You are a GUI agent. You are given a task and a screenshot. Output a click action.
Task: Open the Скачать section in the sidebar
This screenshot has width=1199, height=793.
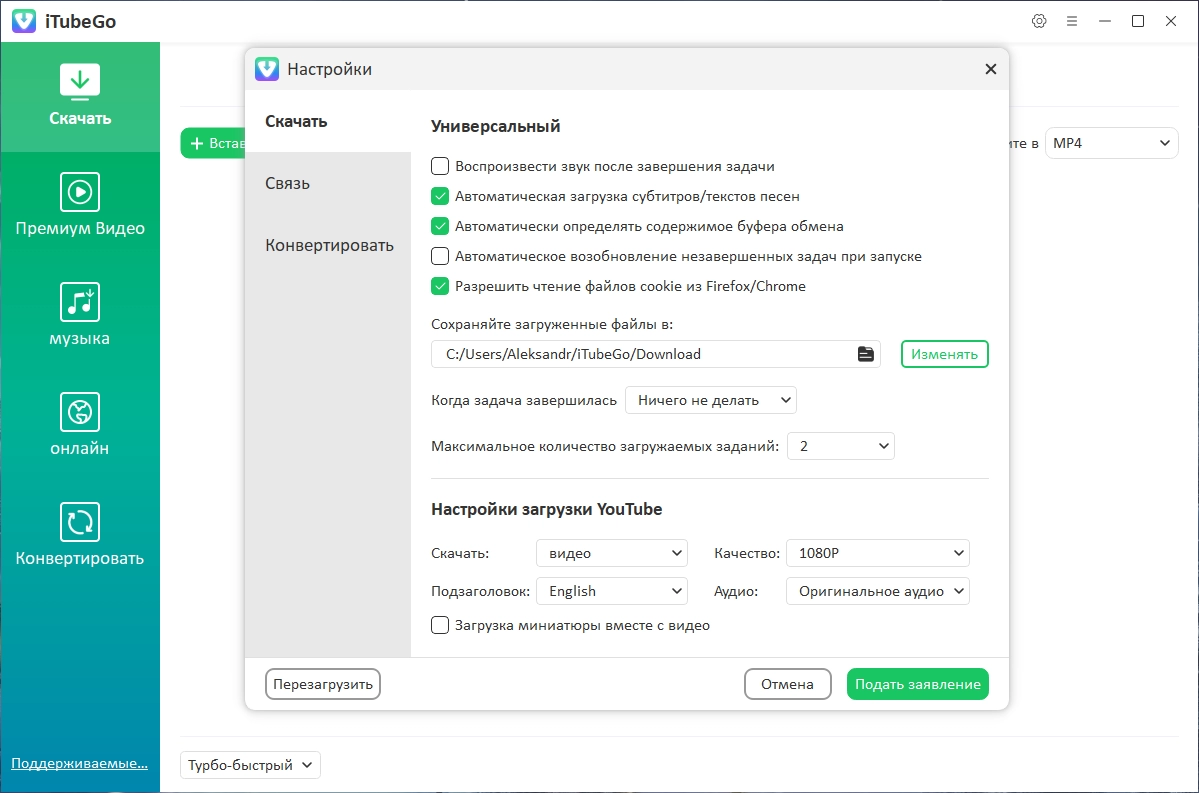pyautogui.click(x=80, y=96)
